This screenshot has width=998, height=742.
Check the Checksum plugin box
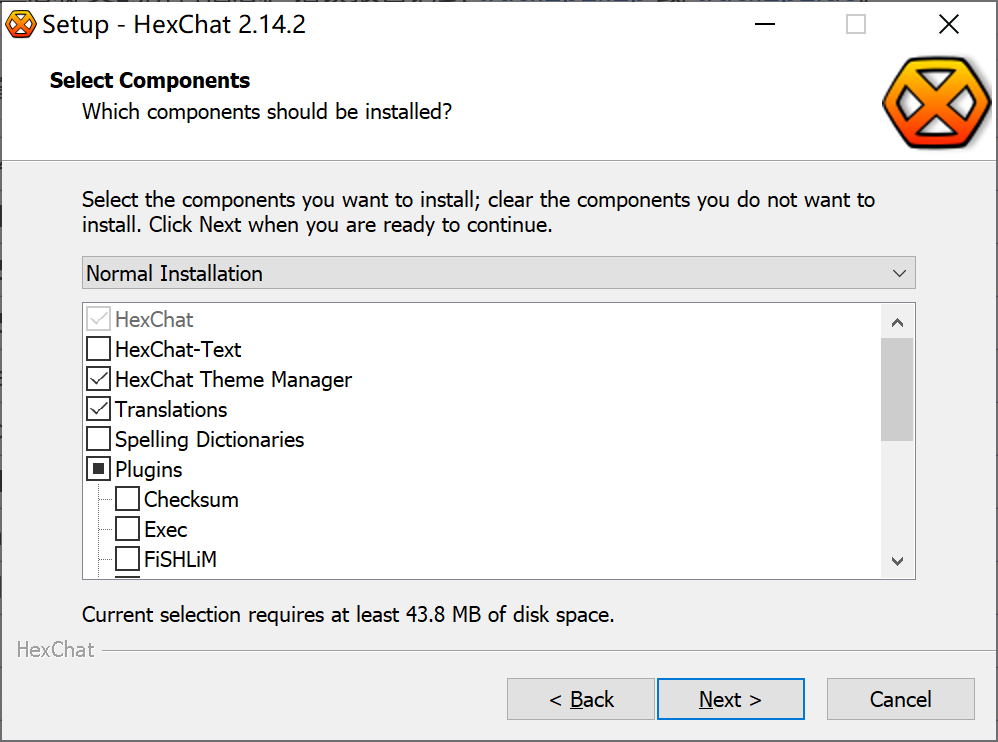pyautogui.click(x=127, y=500)
